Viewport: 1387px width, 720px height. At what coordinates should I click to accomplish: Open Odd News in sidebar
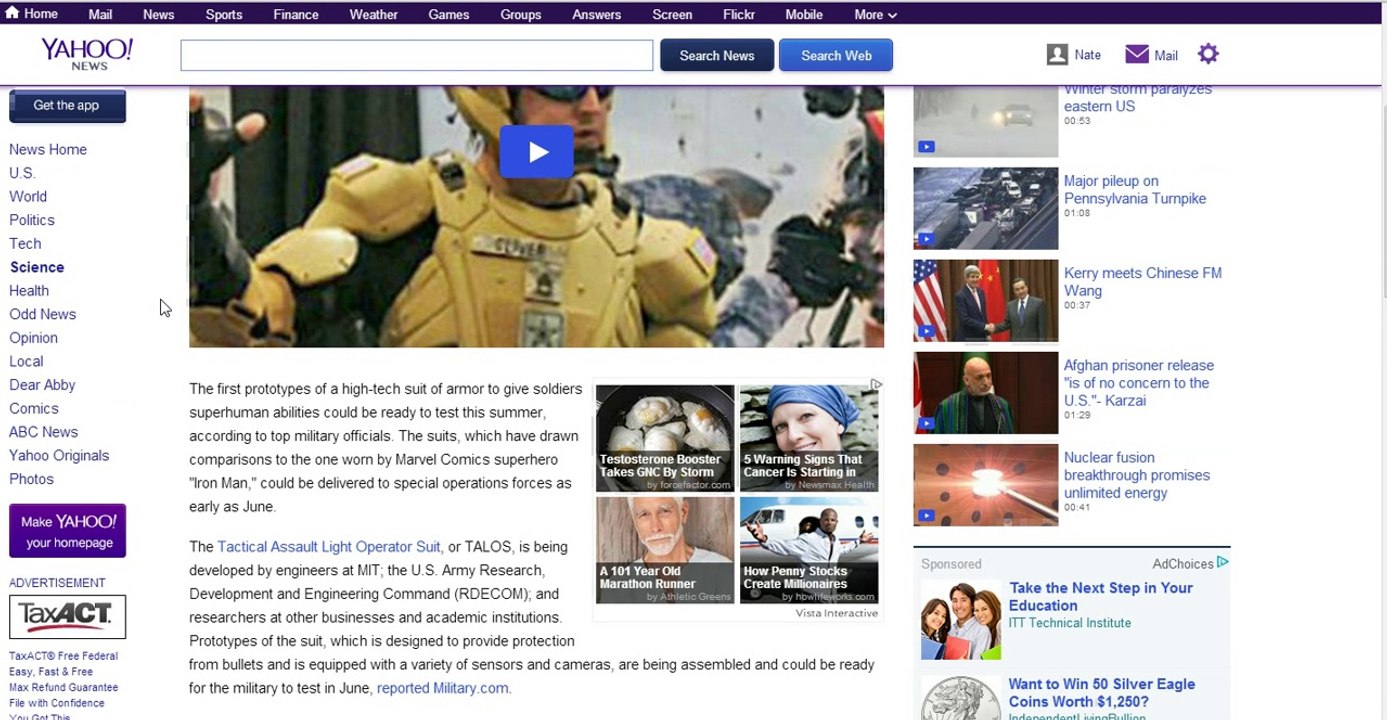coord(43,314)
